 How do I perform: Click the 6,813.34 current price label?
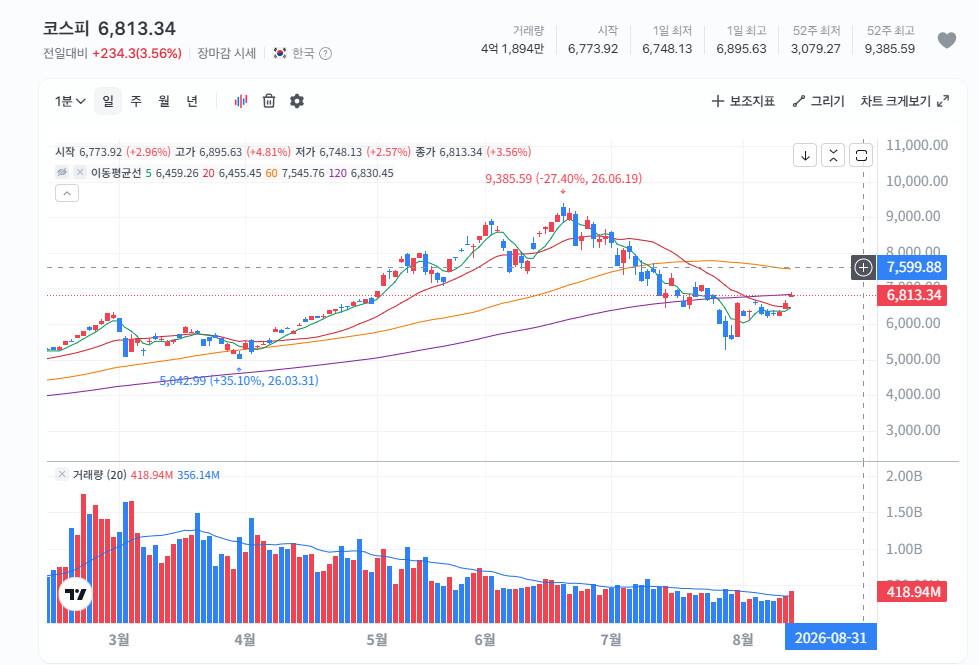tap(912, 295)
